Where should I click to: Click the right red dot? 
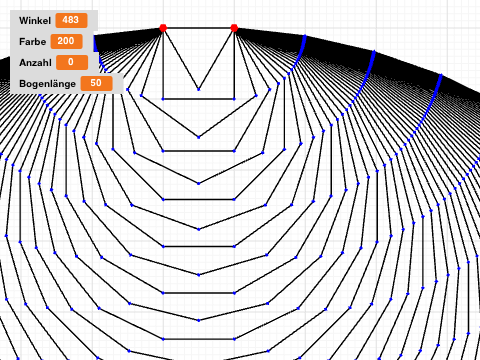pos(234,28)
